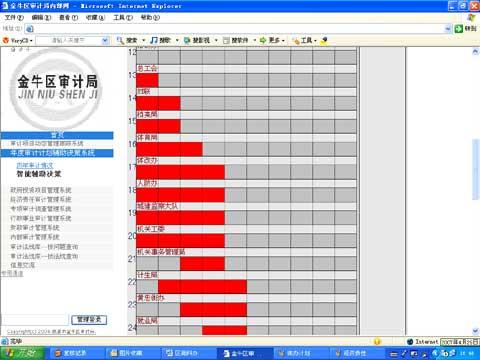Image resolution: width=480 pixels, height=360 pixels.
Task: Open 经济责任审计管理系统 in sidebar
Action: coord(41,199)
